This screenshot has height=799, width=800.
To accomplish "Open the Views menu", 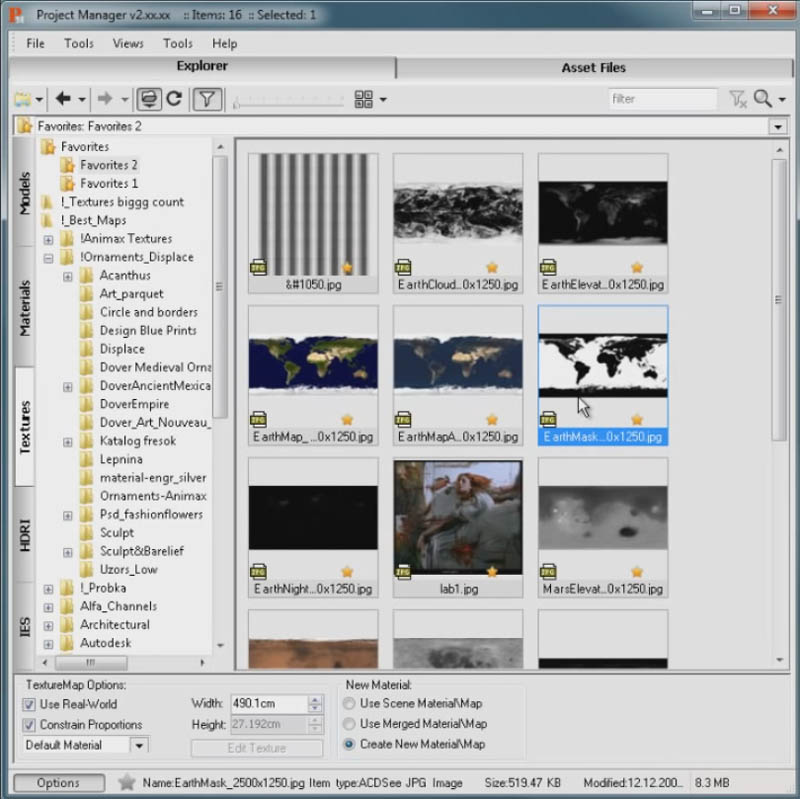I will coord(127,43).
